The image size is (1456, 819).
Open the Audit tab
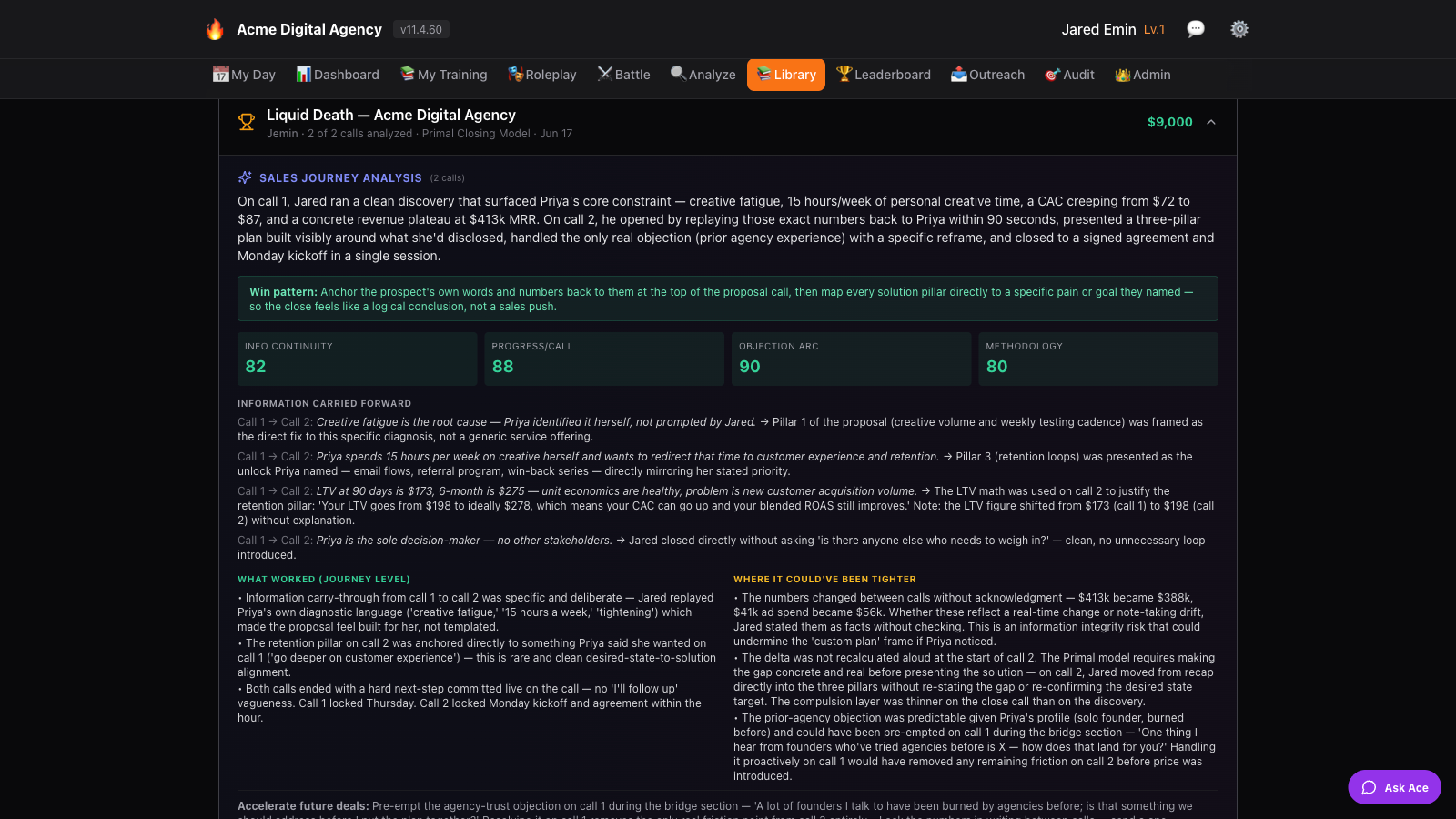[1069, 75]
